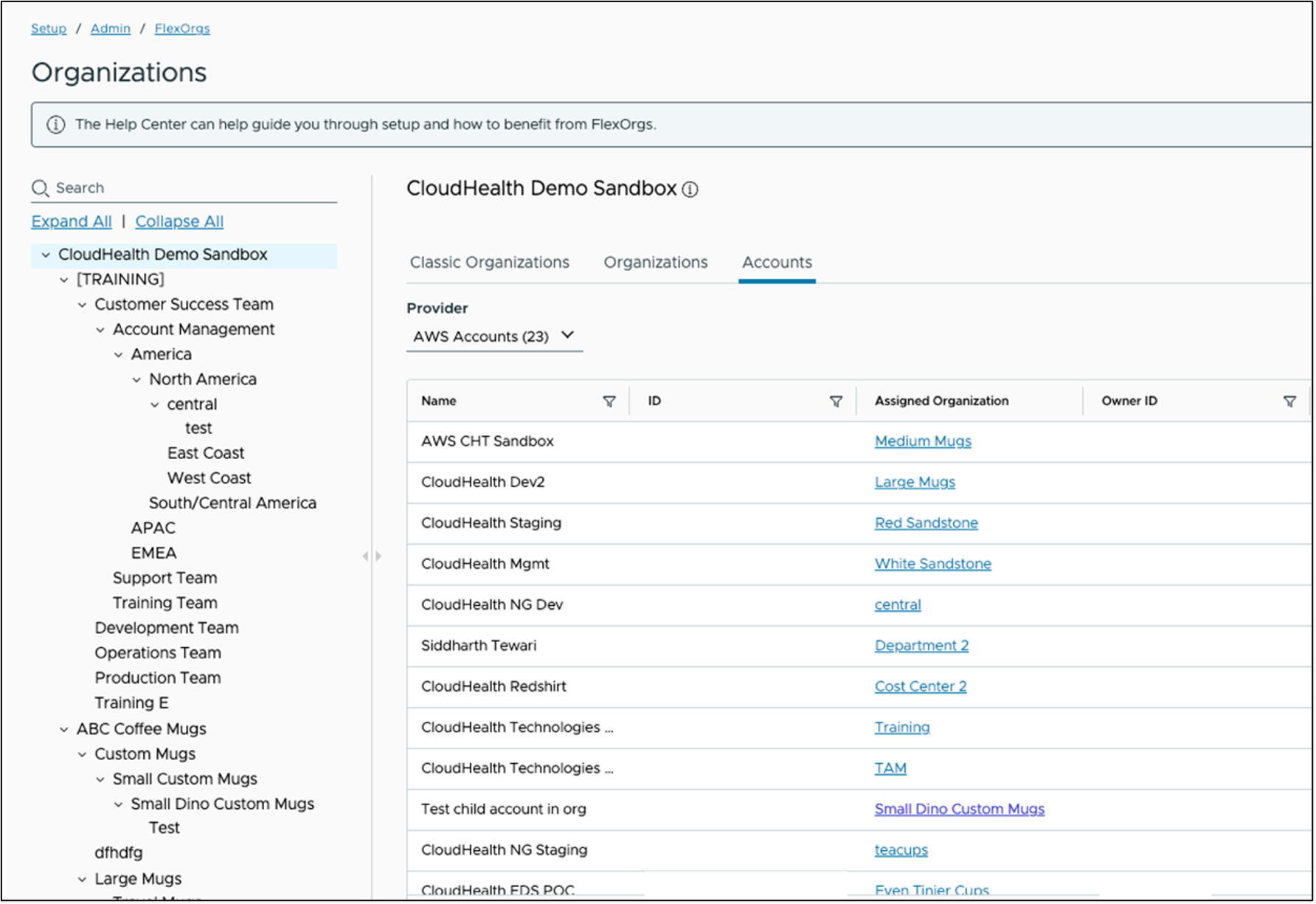The image size is (1316, 904).
Task: Collapse the [TRAINING] tree node
Action: click(64, 280)
